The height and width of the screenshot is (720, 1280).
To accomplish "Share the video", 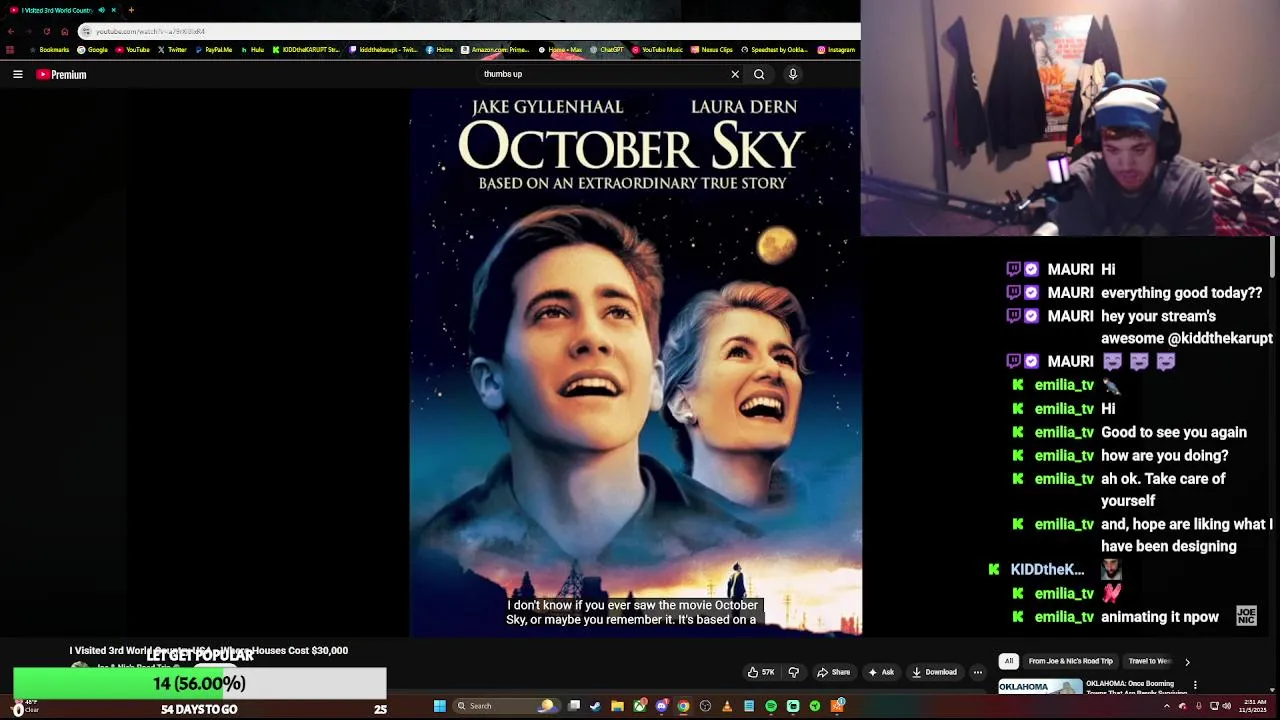I will click(834, 672).
